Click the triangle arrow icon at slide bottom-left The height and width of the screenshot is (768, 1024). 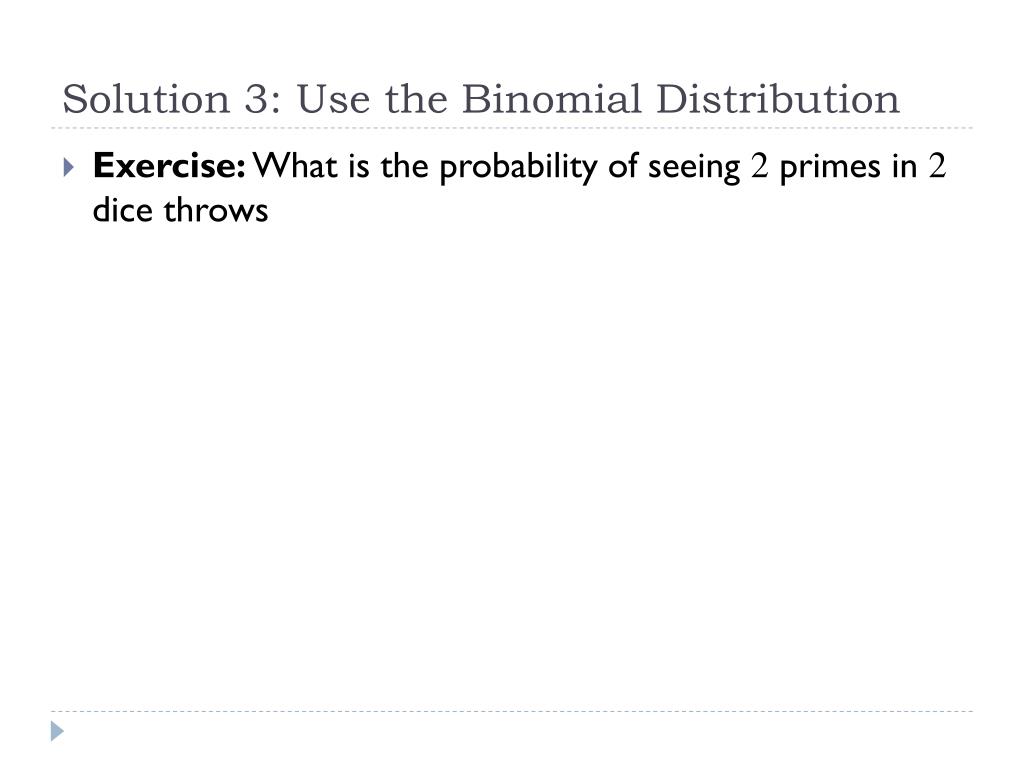point(57,731)
